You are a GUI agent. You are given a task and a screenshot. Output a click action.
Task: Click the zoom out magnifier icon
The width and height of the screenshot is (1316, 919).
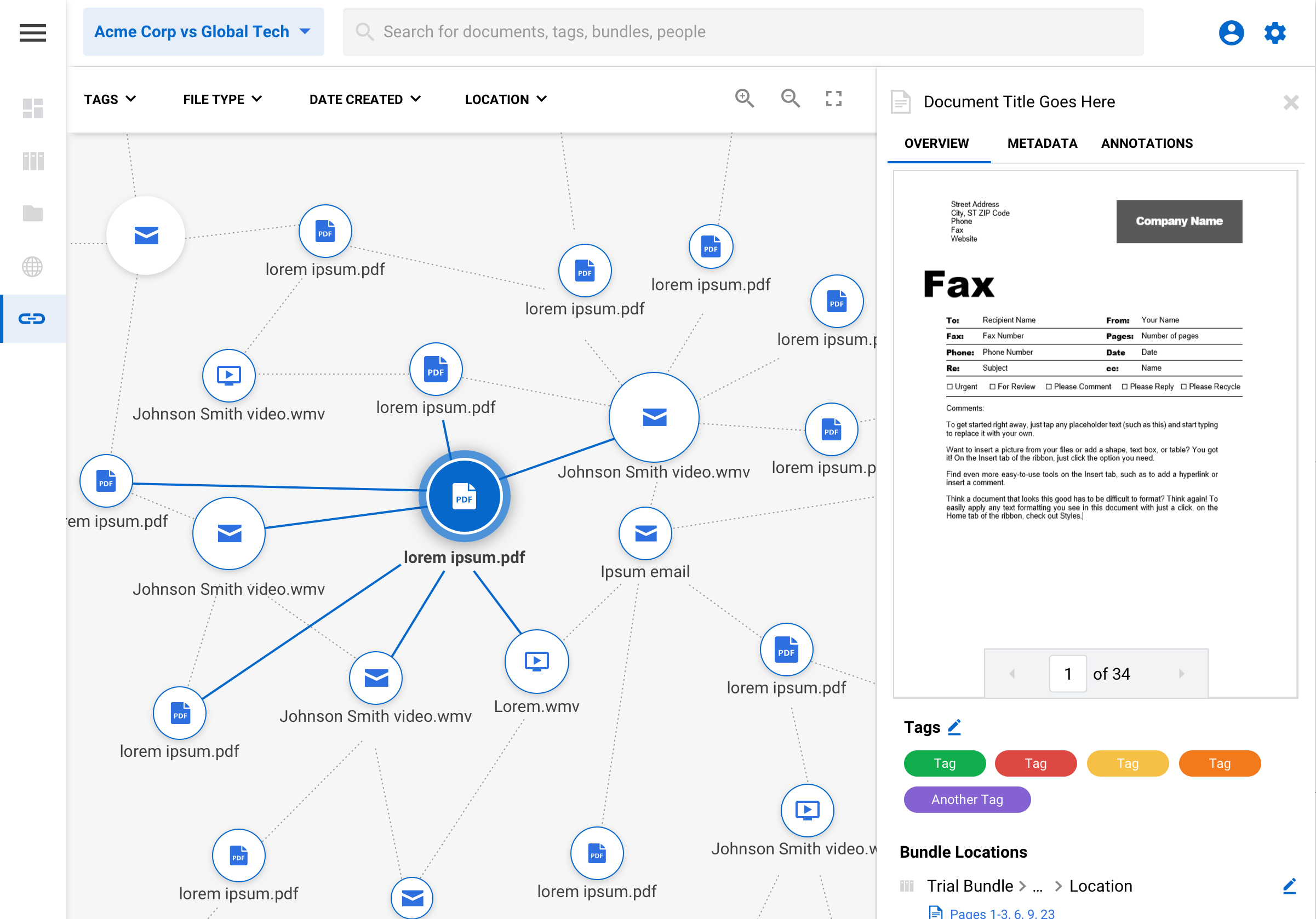790,99
